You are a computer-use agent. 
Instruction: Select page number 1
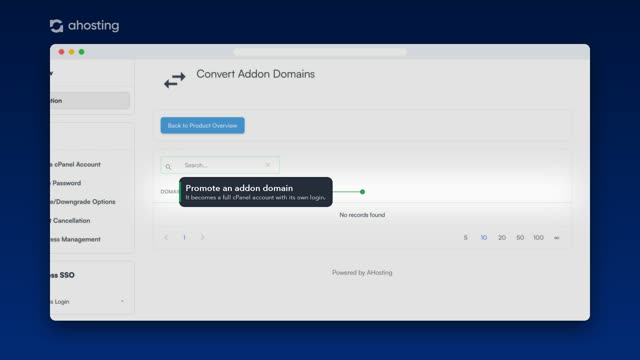click(184, 237)
